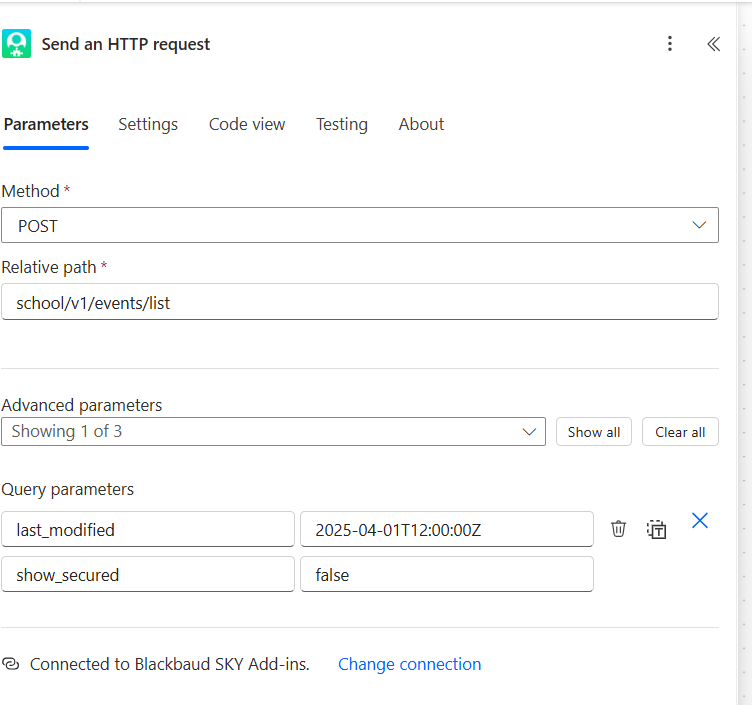Edit the 2025-04-01T12:00:00Z value field
Viewport: 752px width, 705px height.
[x=447, y=530]
